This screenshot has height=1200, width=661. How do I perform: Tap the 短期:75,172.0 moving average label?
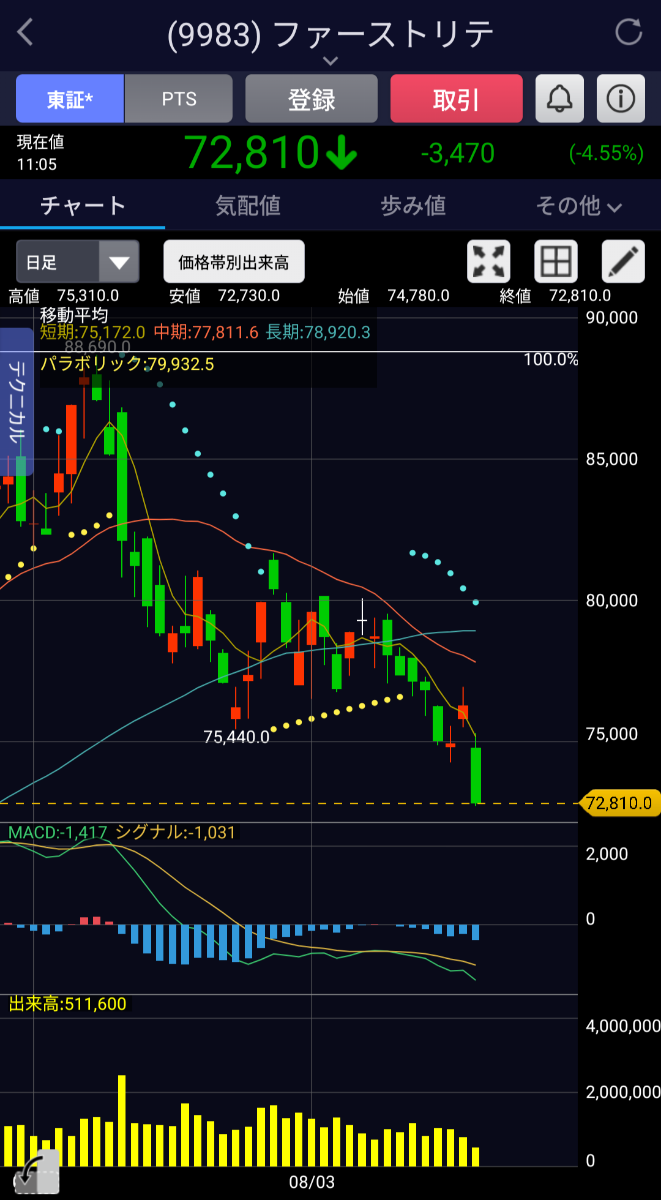93,332
